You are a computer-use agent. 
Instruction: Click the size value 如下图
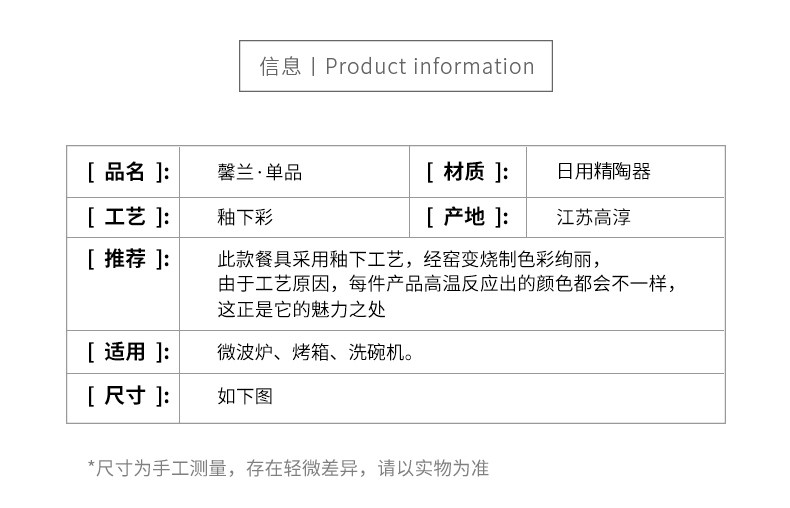245,396
